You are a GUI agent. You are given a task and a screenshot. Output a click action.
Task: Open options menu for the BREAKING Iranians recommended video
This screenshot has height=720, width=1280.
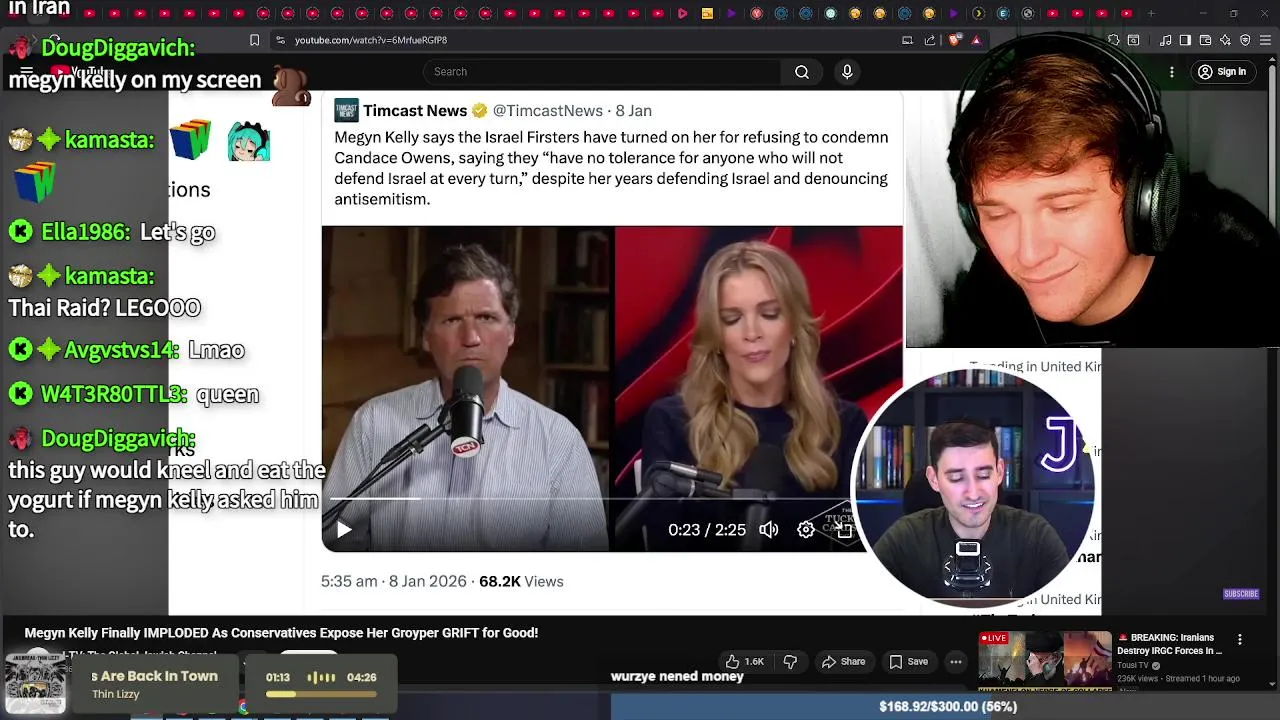coord(1240,640)
